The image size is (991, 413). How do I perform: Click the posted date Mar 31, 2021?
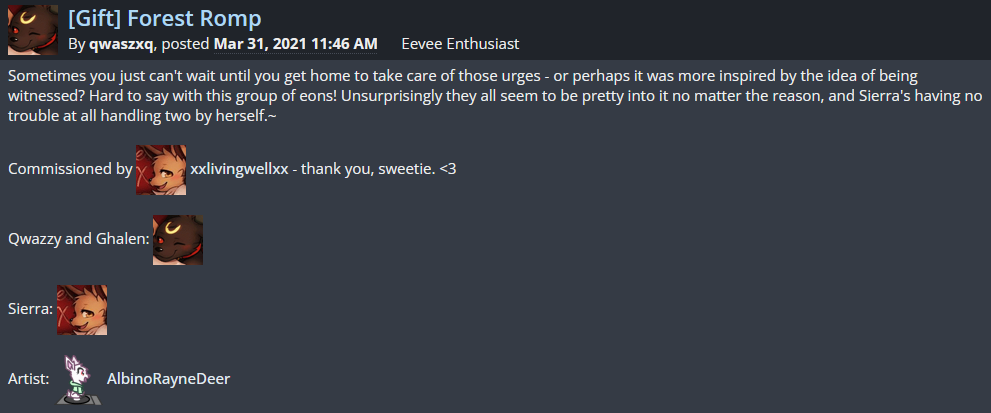click(x=296, y=44)
